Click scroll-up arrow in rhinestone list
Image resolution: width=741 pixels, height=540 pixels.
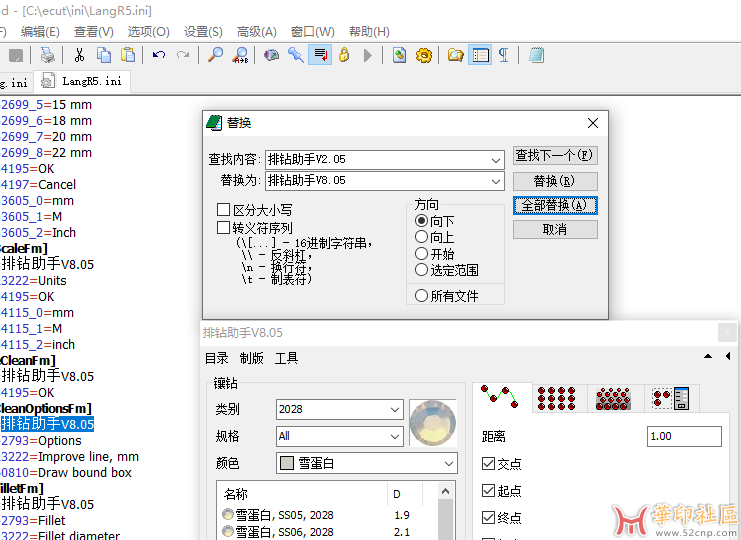pyautogui.click(x=445, y=491)
